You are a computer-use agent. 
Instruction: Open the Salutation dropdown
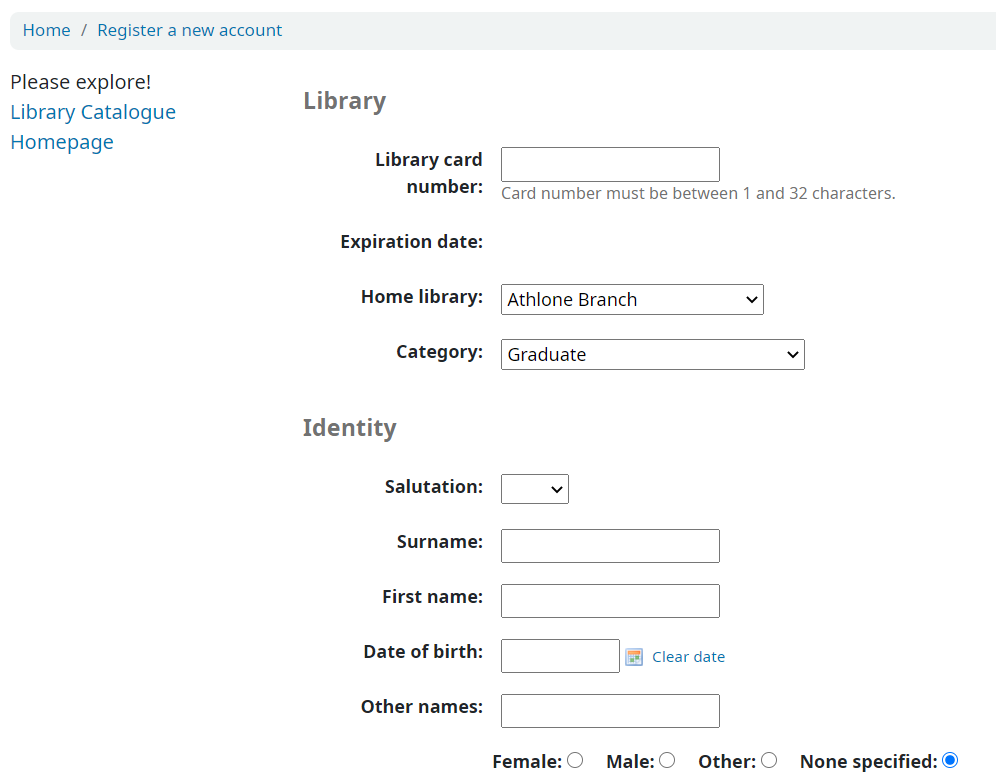(x=535, y=489)
